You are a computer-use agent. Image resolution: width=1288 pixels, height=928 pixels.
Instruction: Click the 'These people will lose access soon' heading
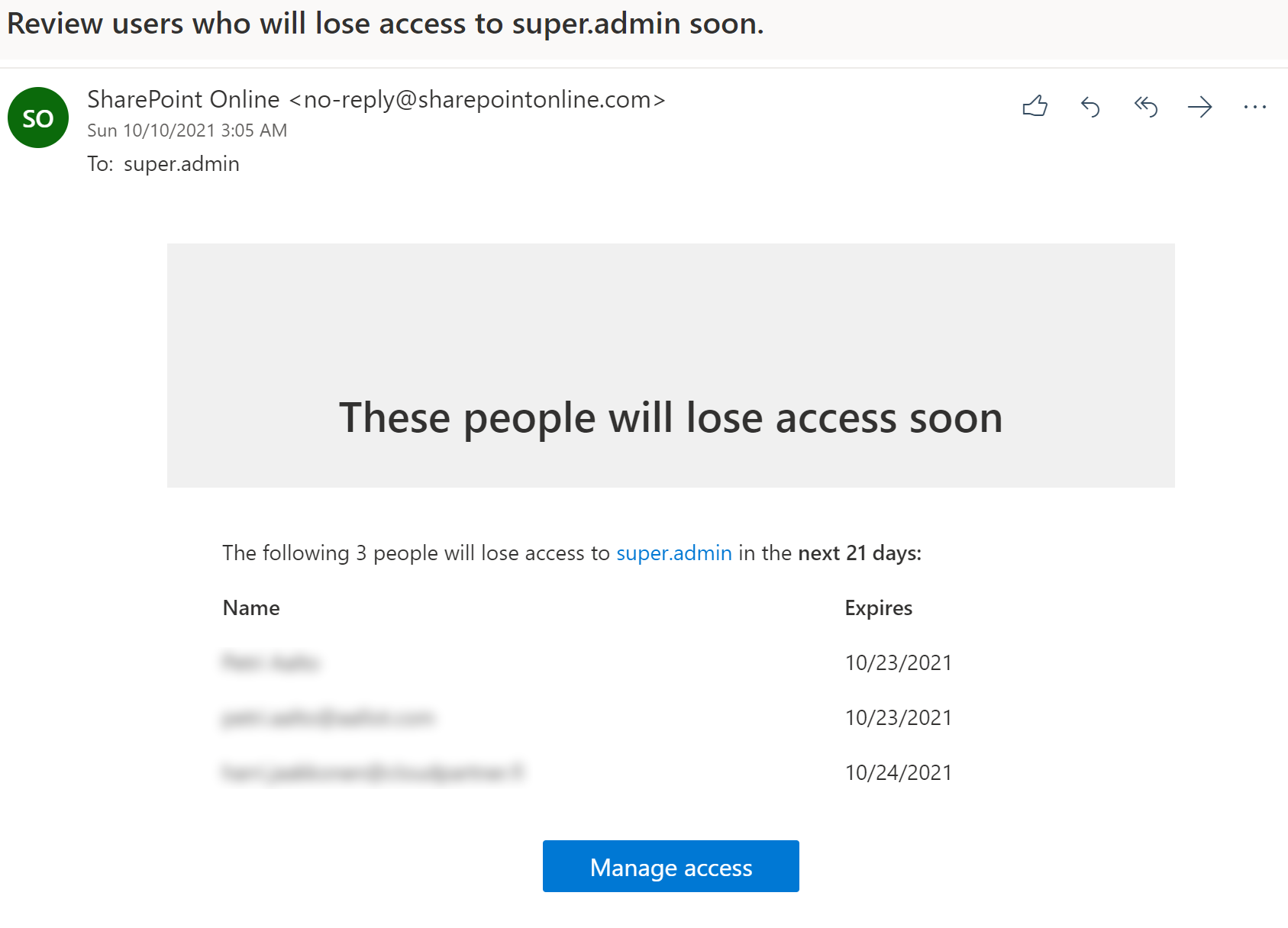point(670,418)
